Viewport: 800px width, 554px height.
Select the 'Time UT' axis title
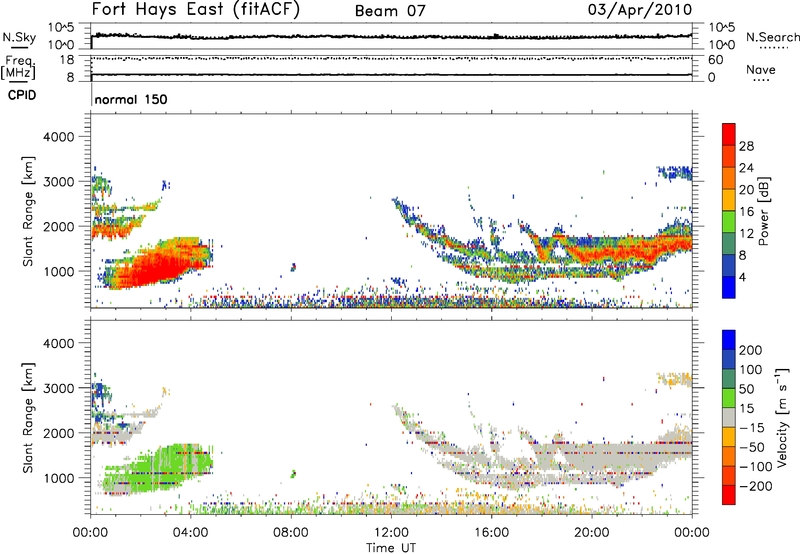point(391,548)
